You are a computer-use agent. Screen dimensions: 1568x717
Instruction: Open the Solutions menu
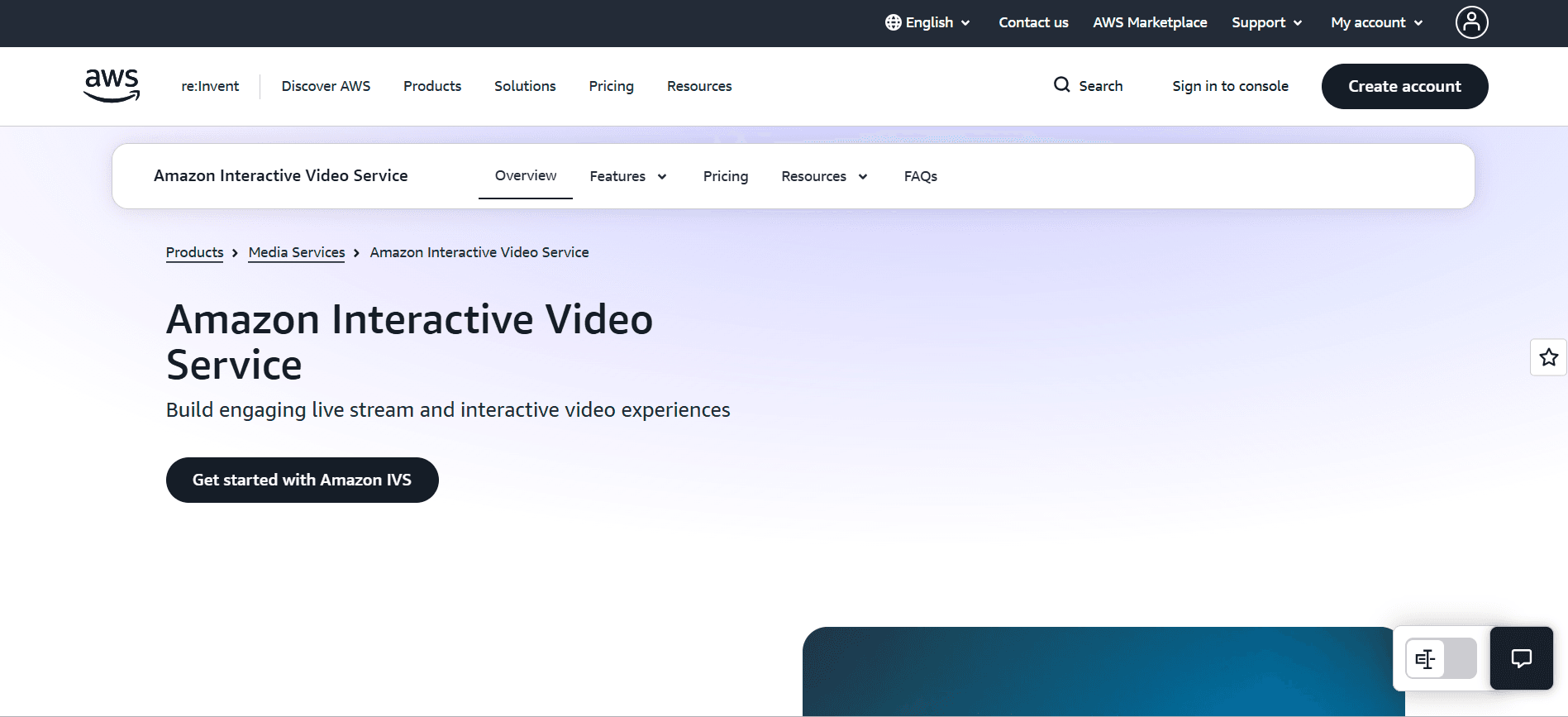pos(525,86)
